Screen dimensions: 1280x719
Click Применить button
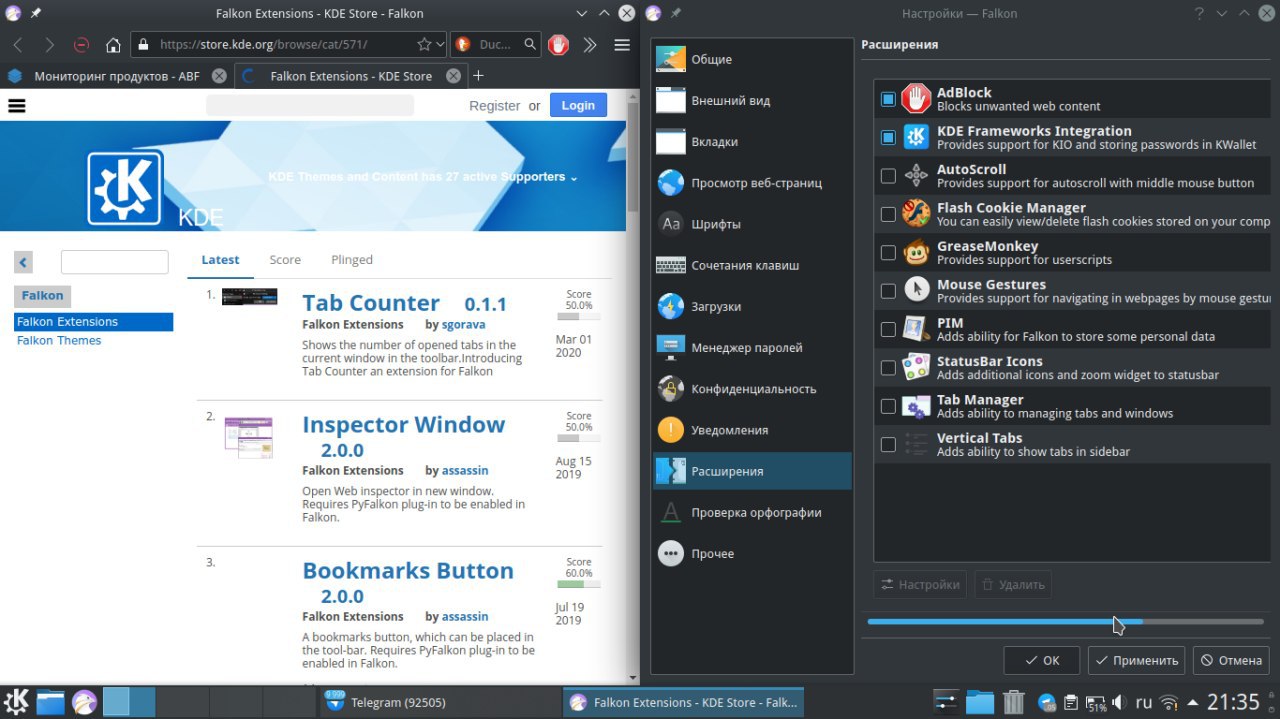(1136, 660)
